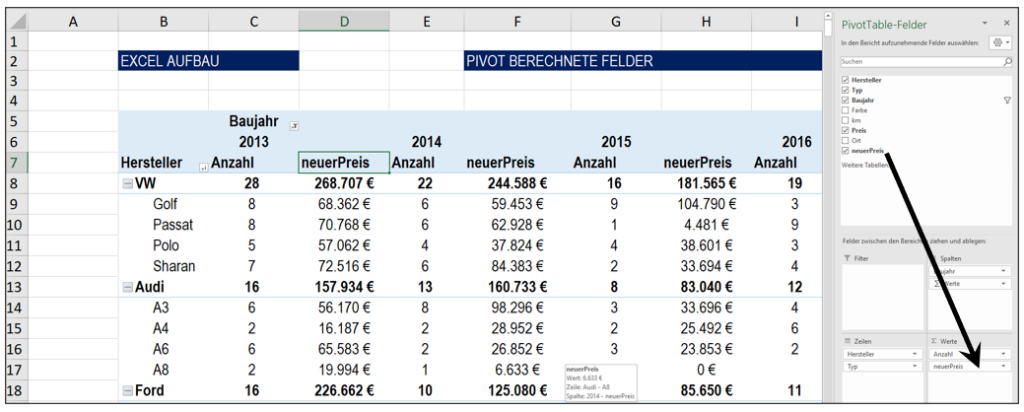Select column G header
This screenshot has height=412, width=1024.
tap(615, 22)
